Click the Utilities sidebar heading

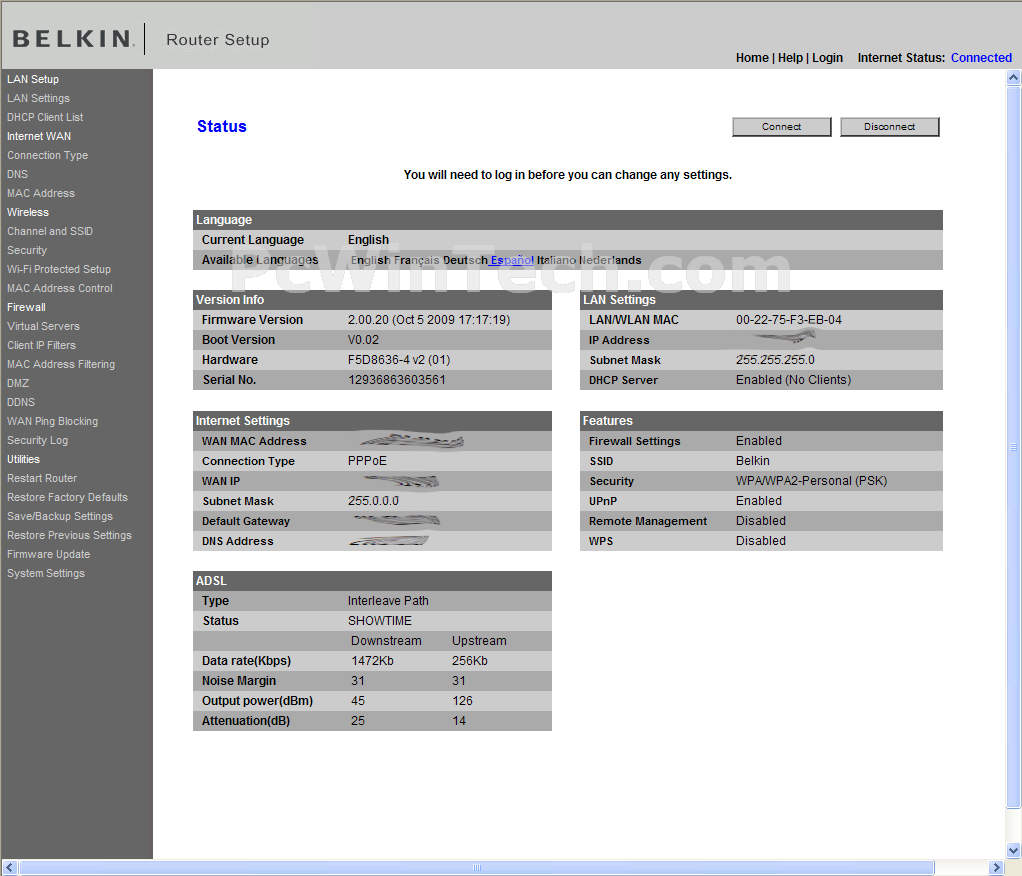(23, 459)
